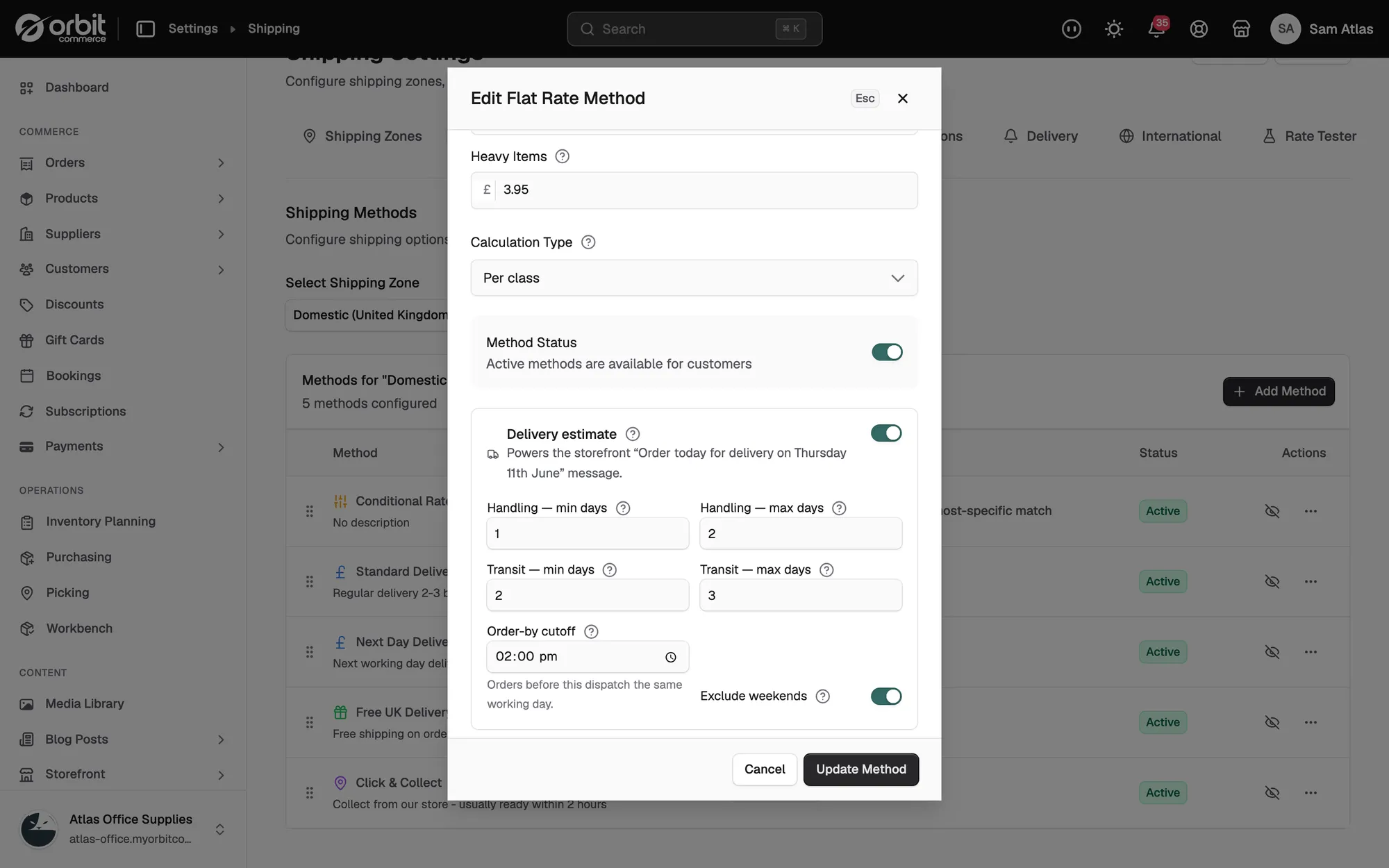Show help for Order-by cutoff
1389x868 pixels.
[591, 632]
